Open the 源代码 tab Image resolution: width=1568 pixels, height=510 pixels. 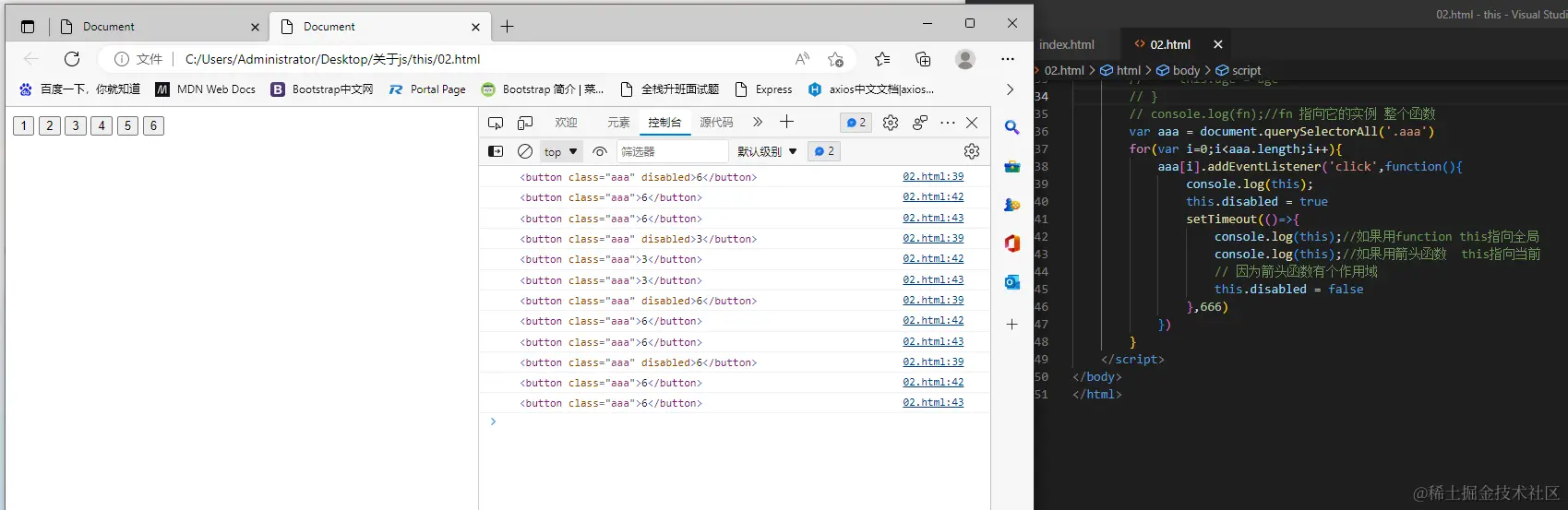point(716,123)
